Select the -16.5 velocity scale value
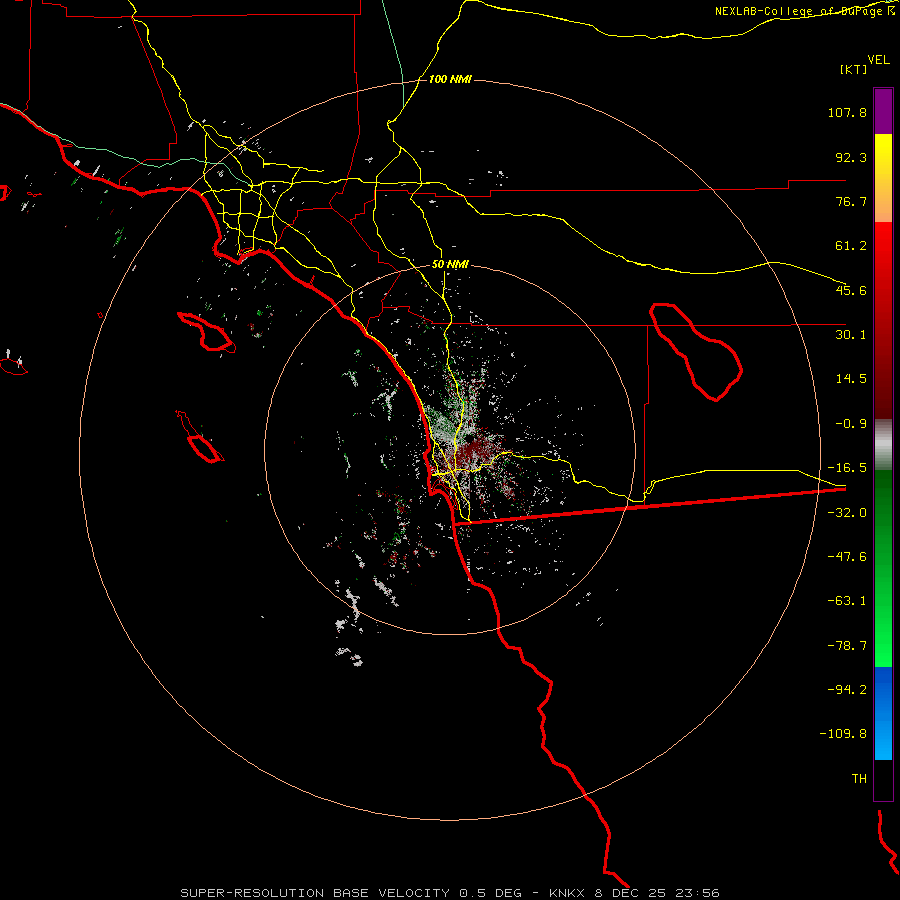 (x=847, y=468)
